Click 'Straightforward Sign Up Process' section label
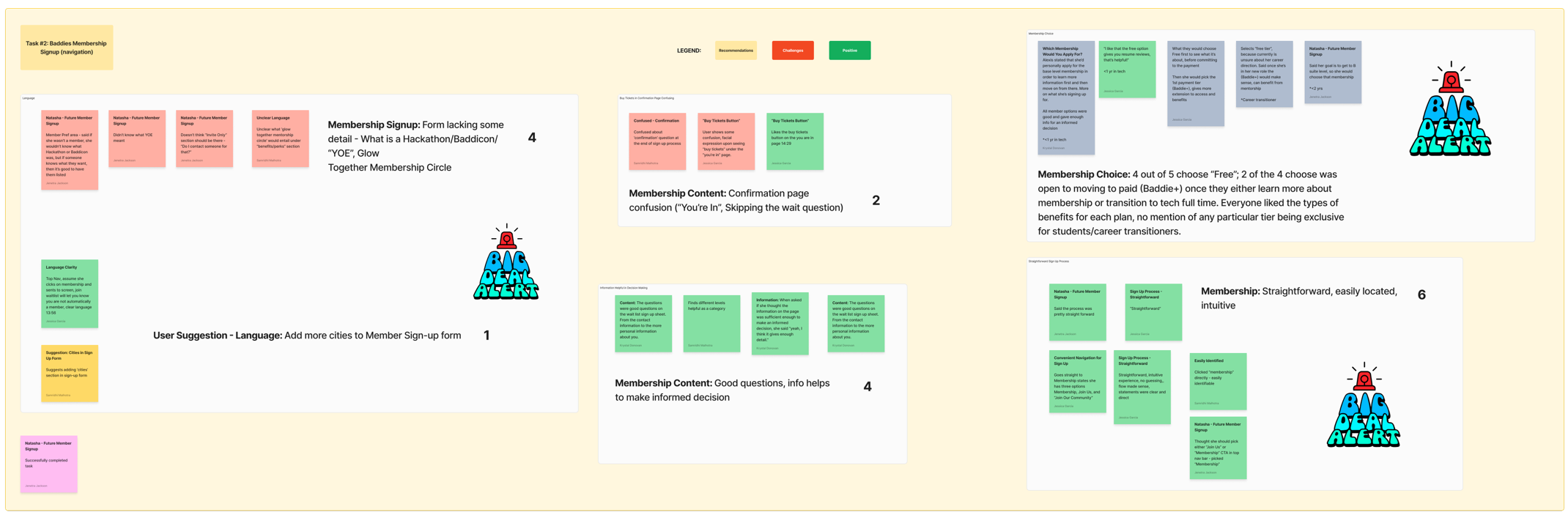This screenshot has width=1568, height=515. 1049,262
